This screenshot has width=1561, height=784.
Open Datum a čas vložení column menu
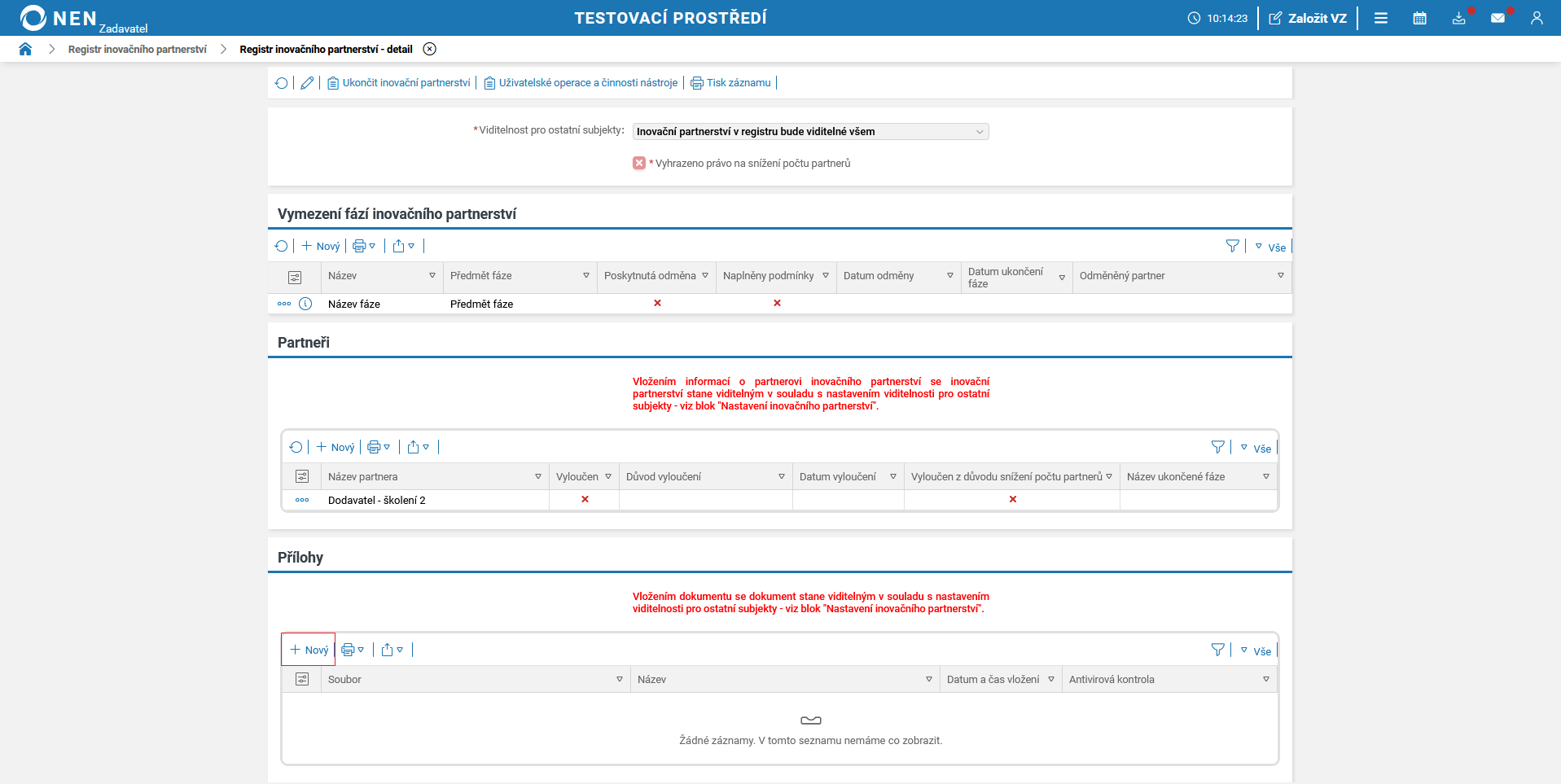tap(1051, 679)
